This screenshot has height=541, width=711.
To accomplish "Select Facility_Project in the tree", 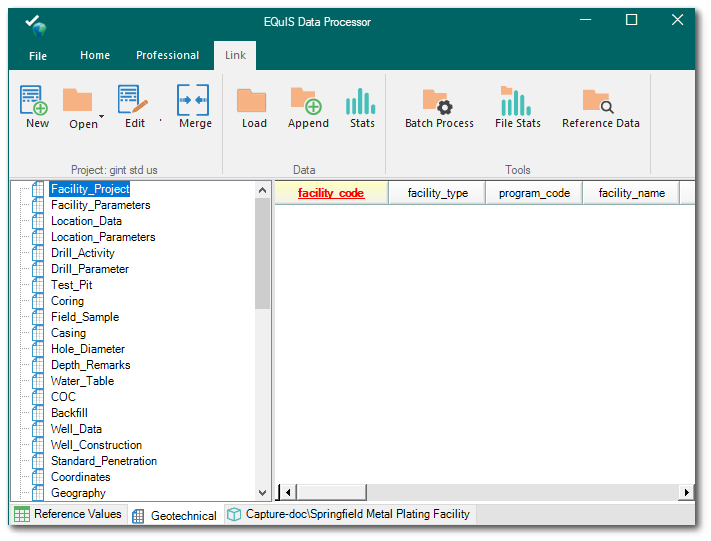I will (x=90, y=189).
